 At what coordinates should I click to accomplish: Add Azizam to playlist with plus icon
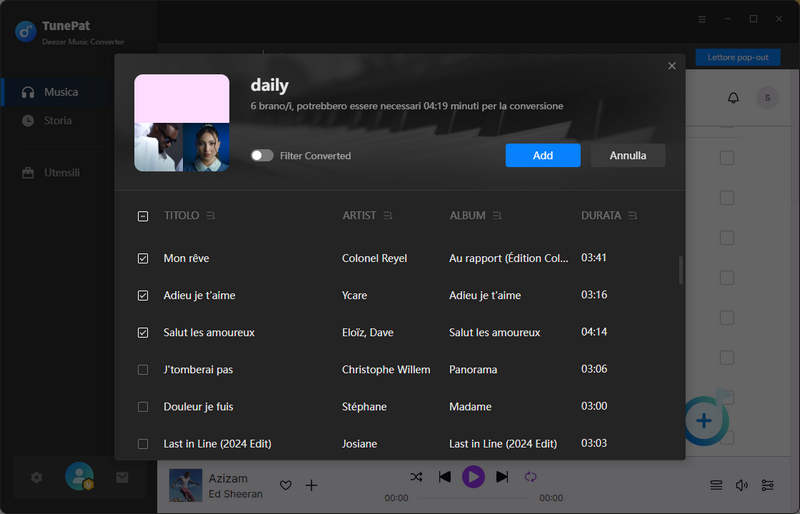point(311,485)
